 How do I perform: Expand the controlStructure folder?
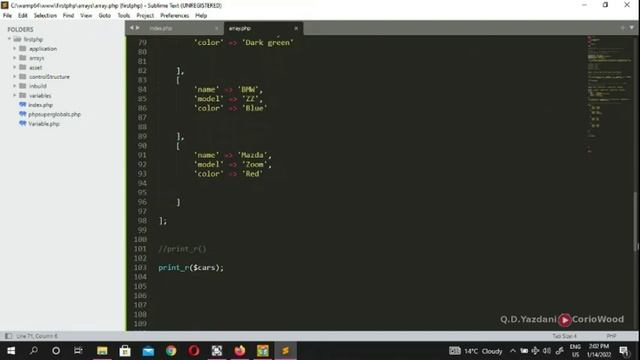(x=14, y=77)
